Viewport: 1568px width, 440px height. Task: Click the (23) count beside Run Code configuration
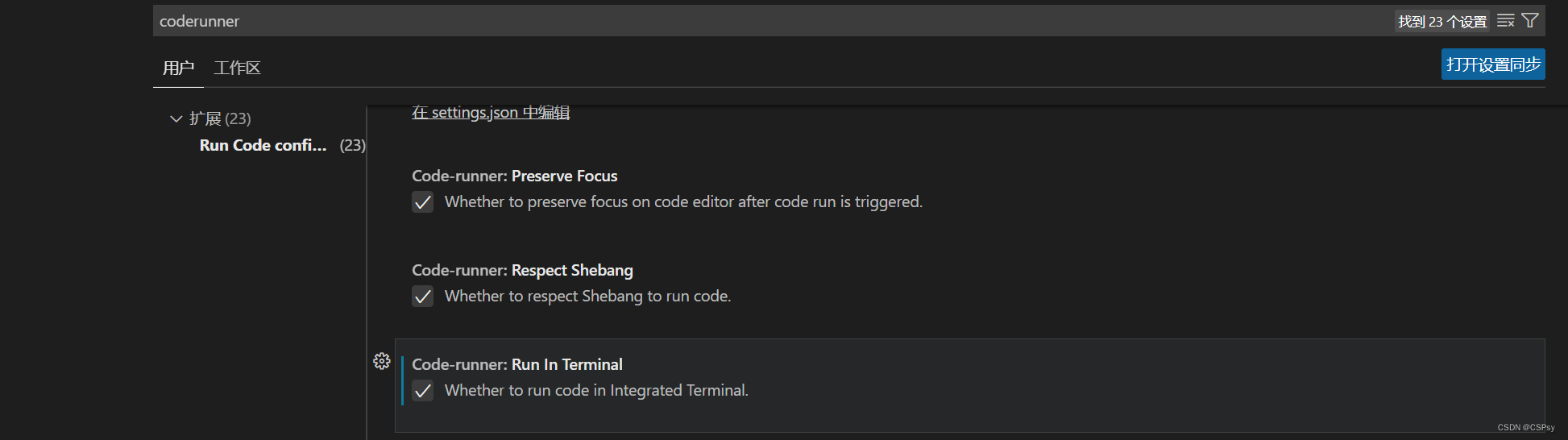pyautogui.click(x=352, y=145)
